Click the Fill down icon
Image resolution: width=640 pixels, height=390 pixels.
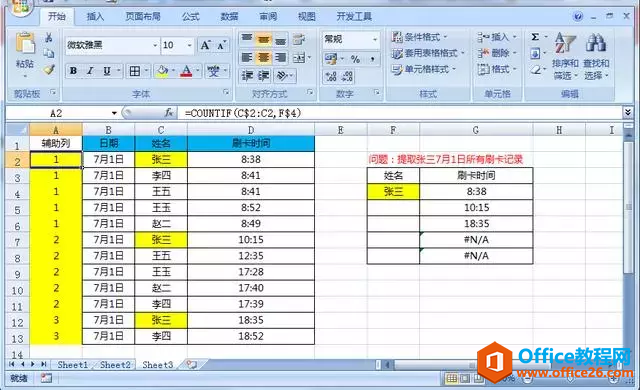click(535, 53)
